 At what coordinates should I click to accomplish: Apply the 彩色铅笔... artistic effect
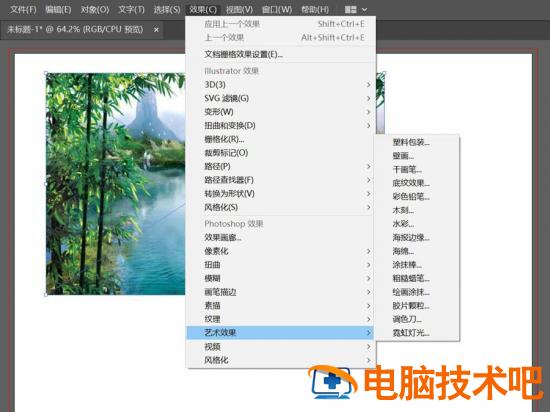pyautogui.click(x=417, y=197)
